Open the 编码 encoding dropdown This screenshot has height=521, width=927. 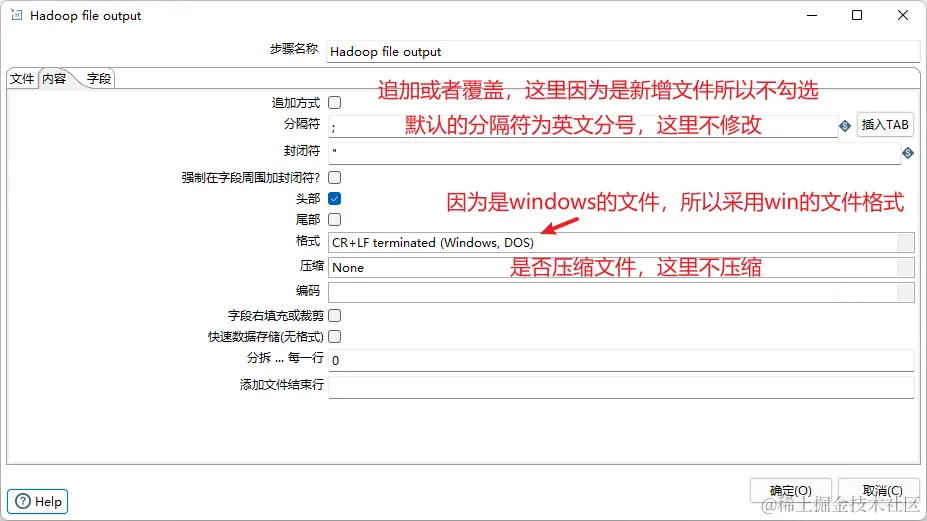point(905,292)
